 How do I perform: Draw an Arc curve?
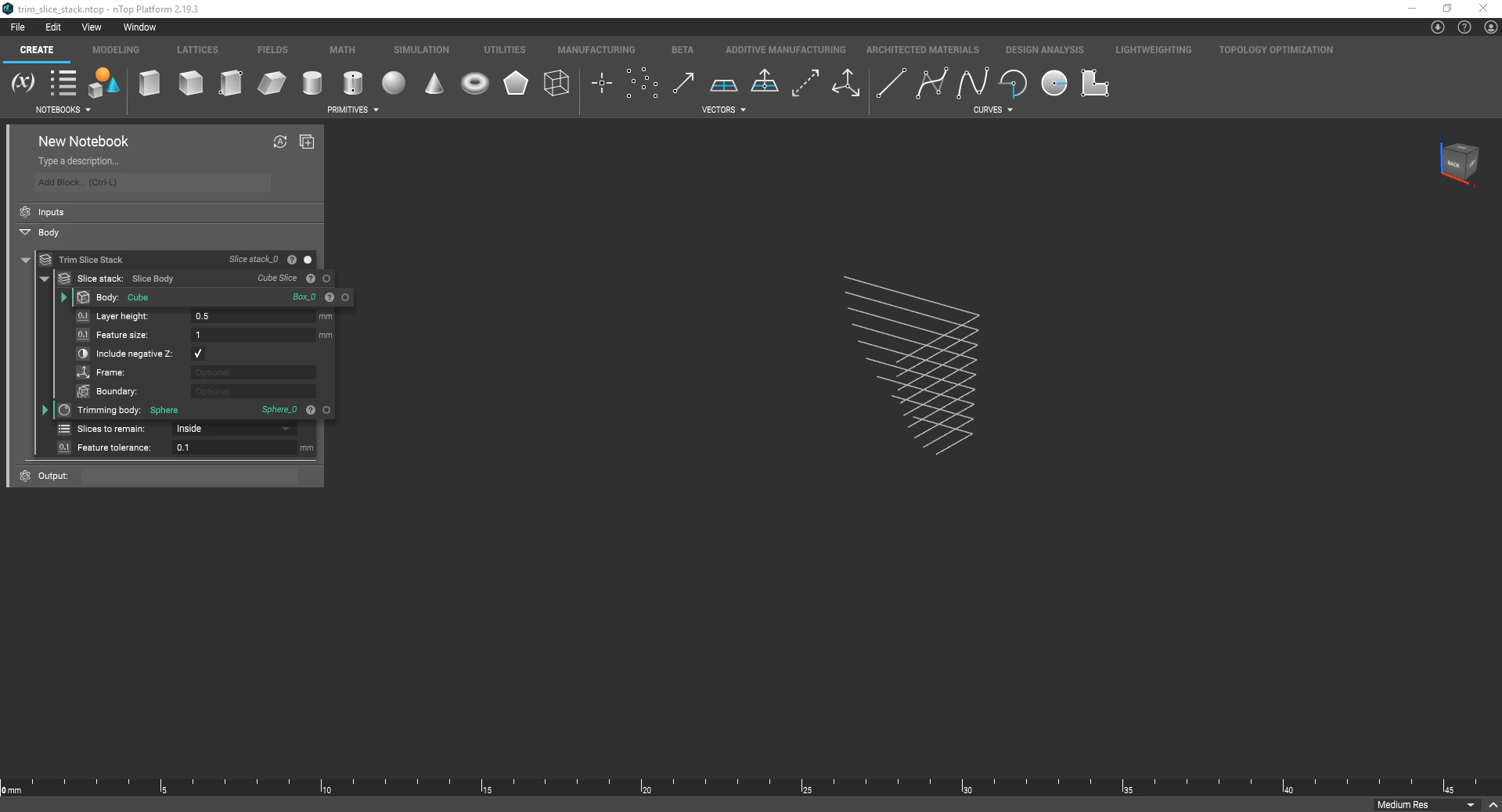click(x=1013, y=83)
